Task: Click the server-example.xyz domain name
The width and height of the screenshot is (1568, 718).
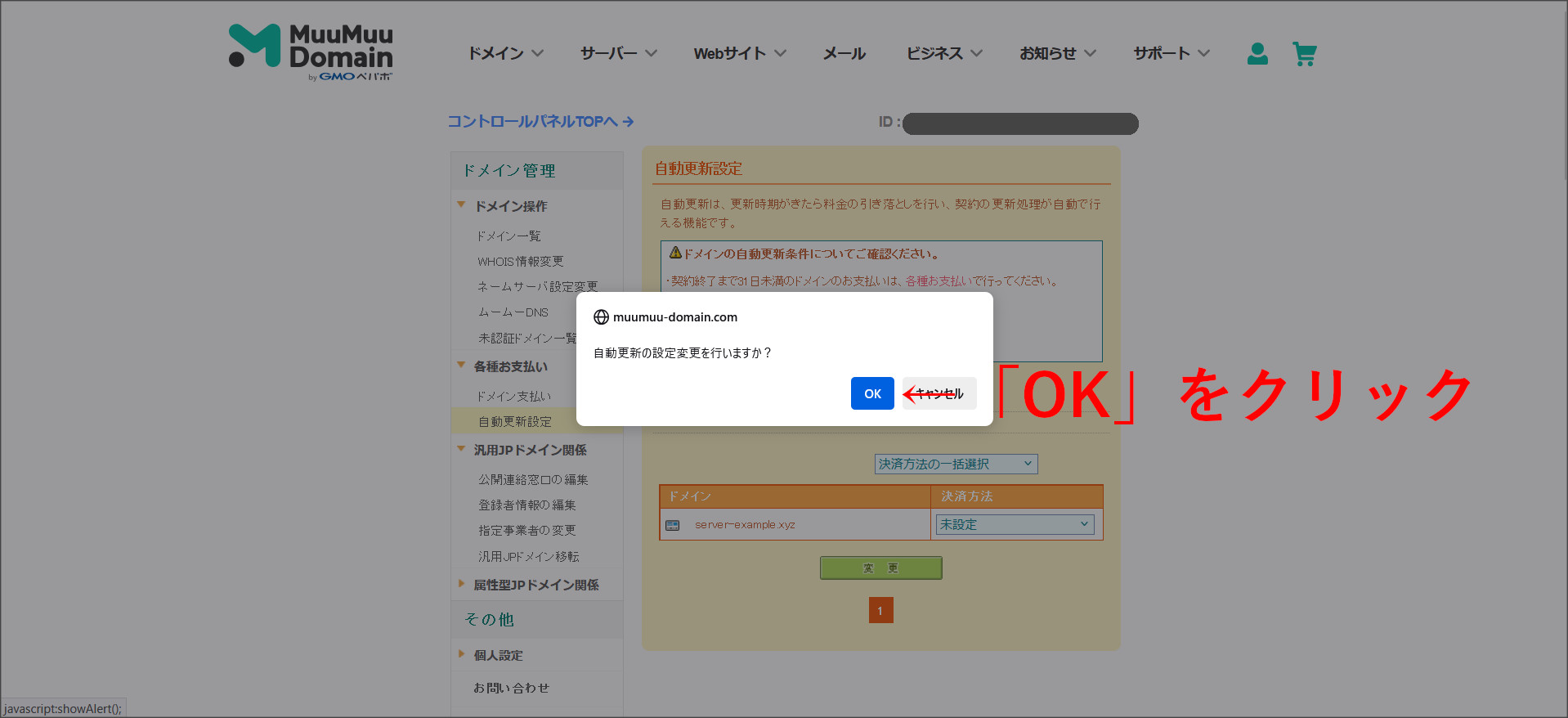Action: coord(745,524)
